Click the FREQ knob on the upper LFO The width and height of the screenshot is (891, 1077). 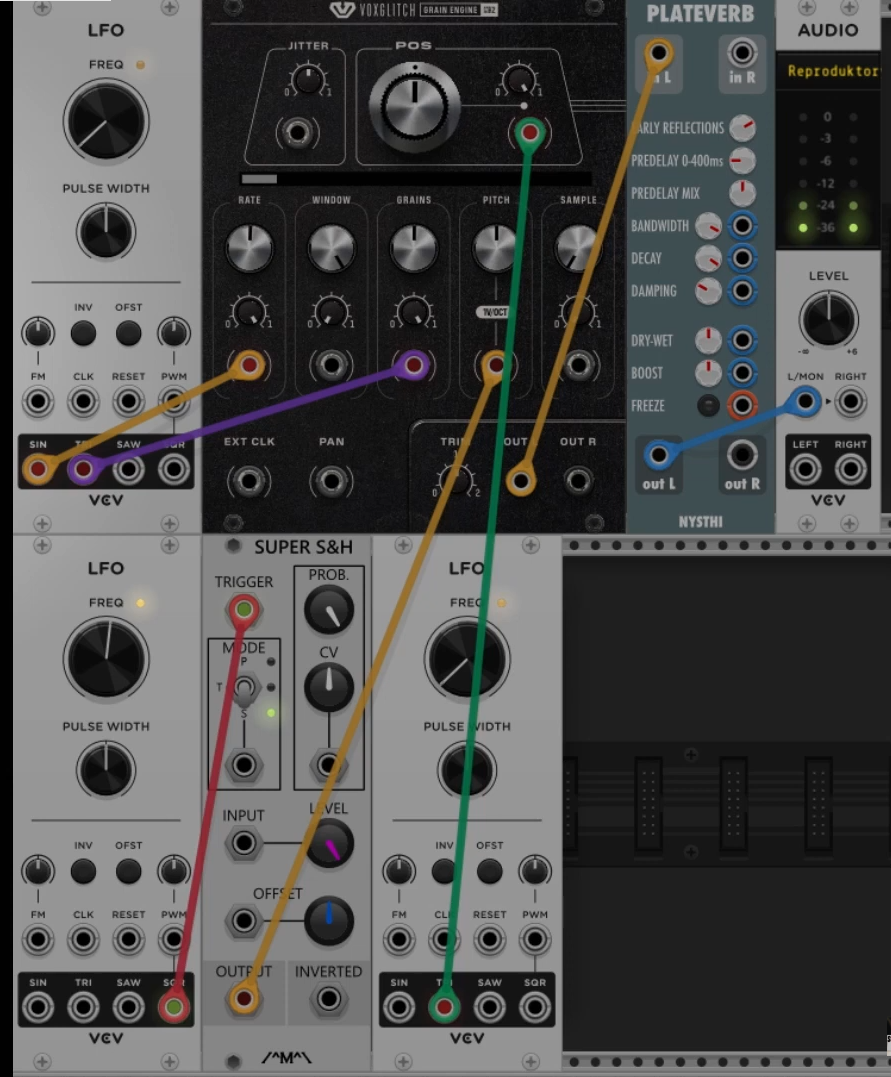[x=106, y=121]
